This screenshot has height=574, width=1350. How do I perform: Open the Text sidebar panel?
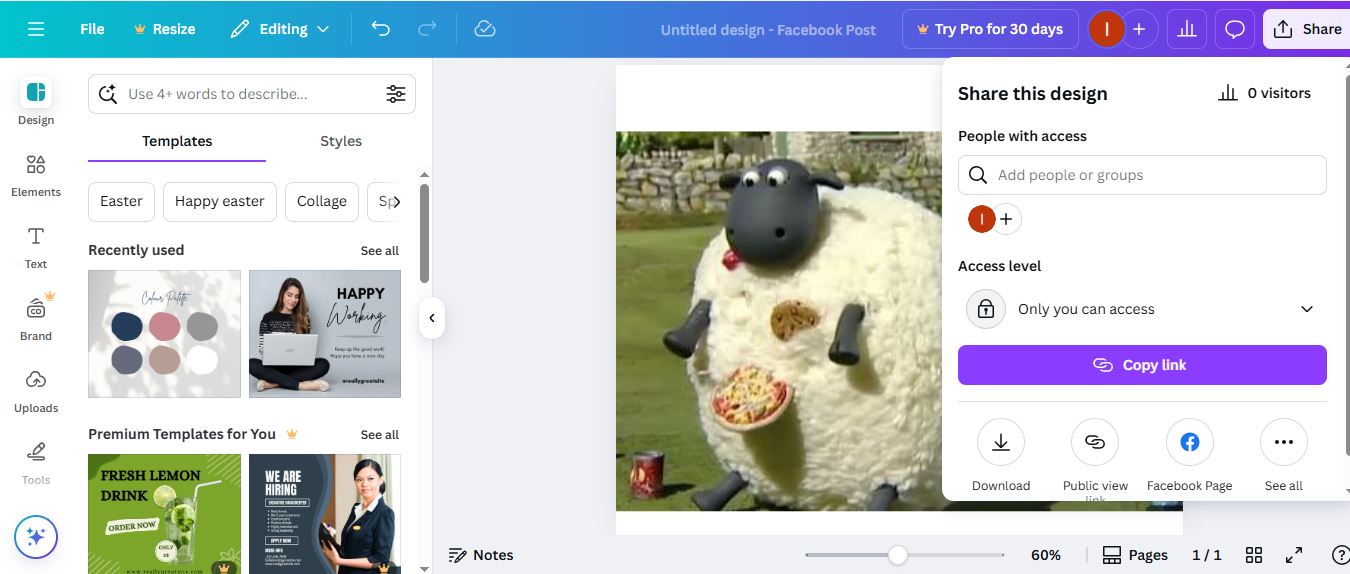coord(36,247)
